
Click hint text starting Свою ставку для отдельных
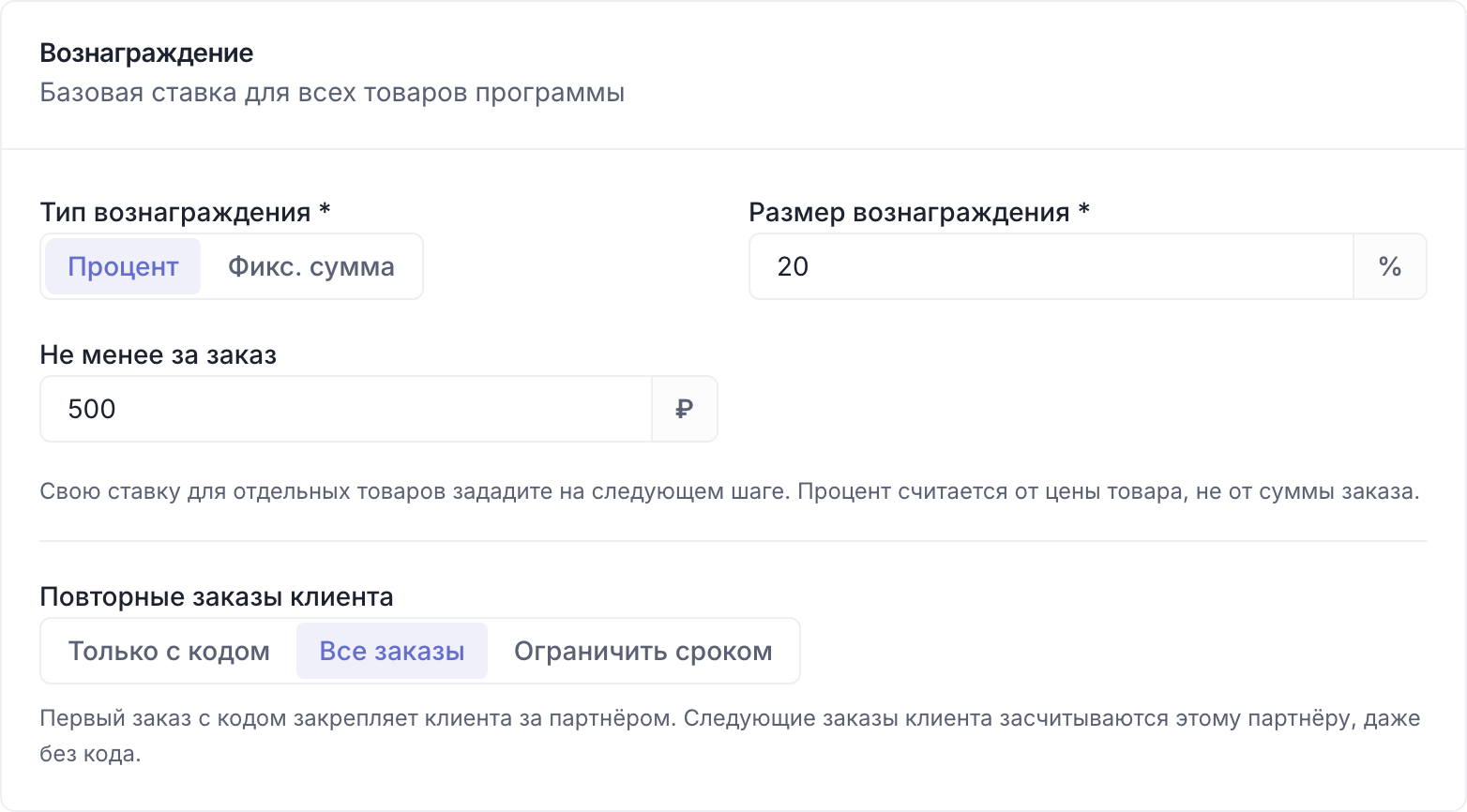(x=730, y=491)
